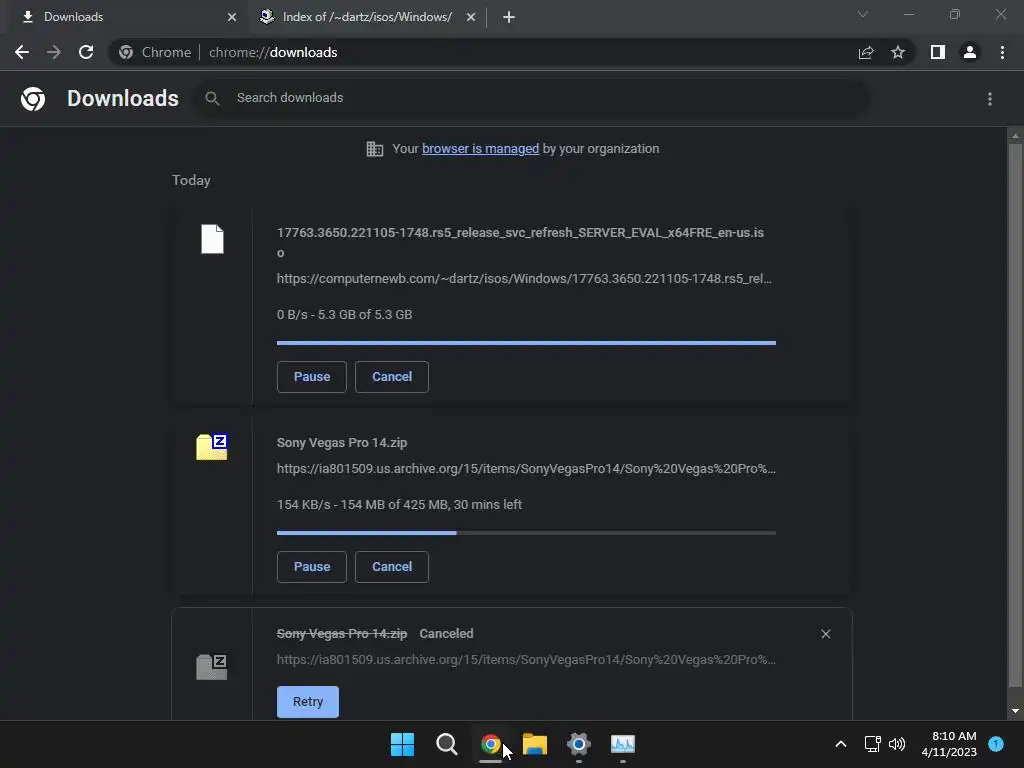The width and height of the screenshot is (1024, 768).
Task: Click the vertical page scrollbar thumb
Action: (1015, 415)
